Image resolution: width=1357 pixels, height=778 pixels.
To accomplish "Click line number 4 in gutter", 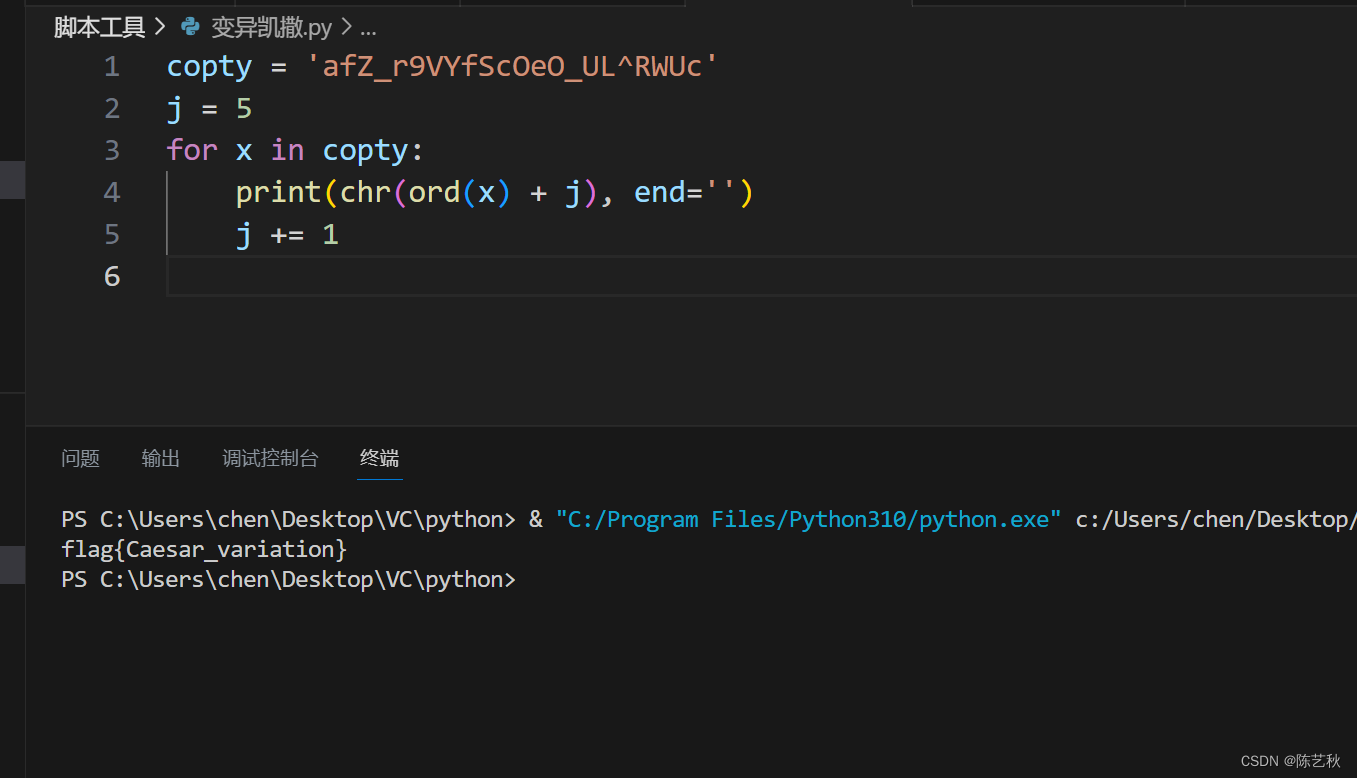I will coord(112,193).
